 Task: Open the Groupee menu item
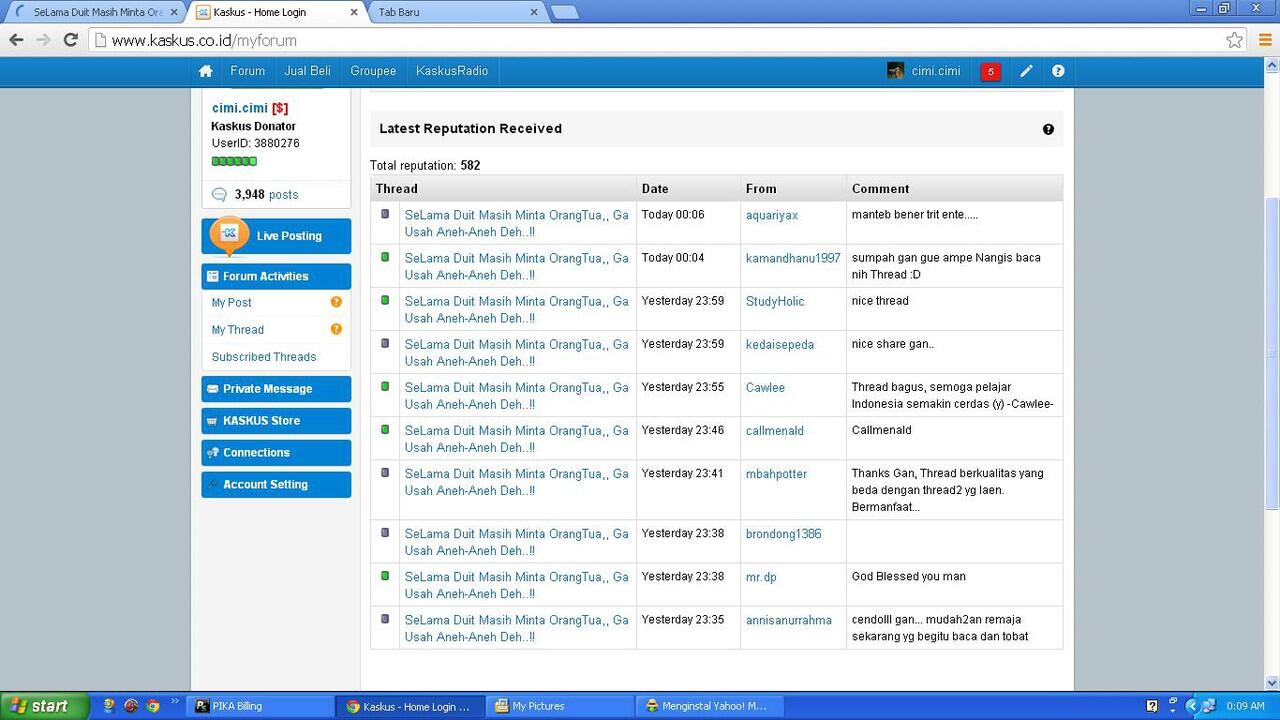tap(373, 71)
